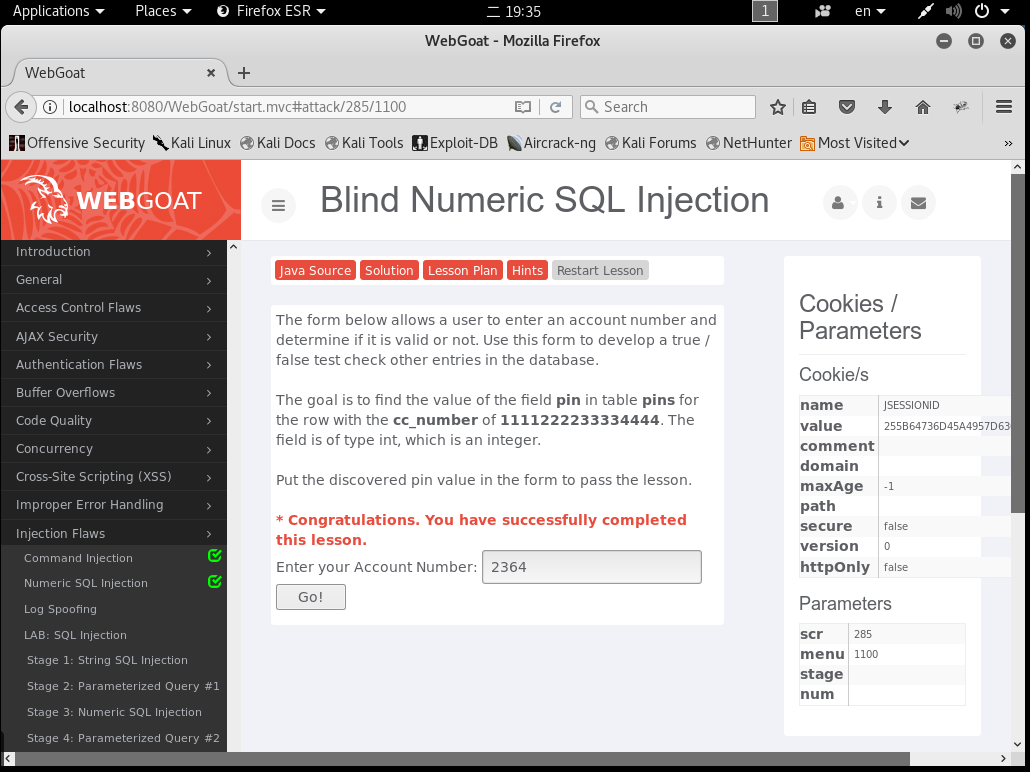View Java Source button
Screen dimensions: 1030x772
pyautogui.click(x=315, y=271)
